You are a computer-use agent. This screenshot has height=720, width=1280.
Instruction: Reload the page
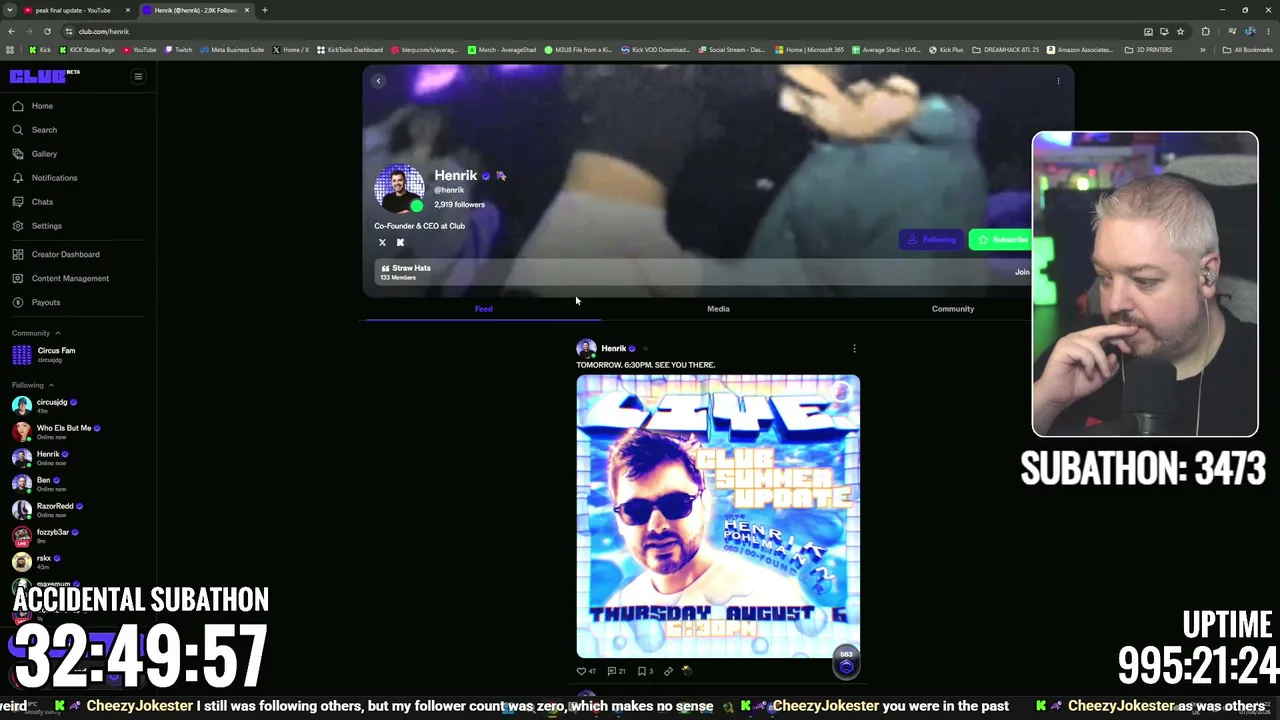48,31
